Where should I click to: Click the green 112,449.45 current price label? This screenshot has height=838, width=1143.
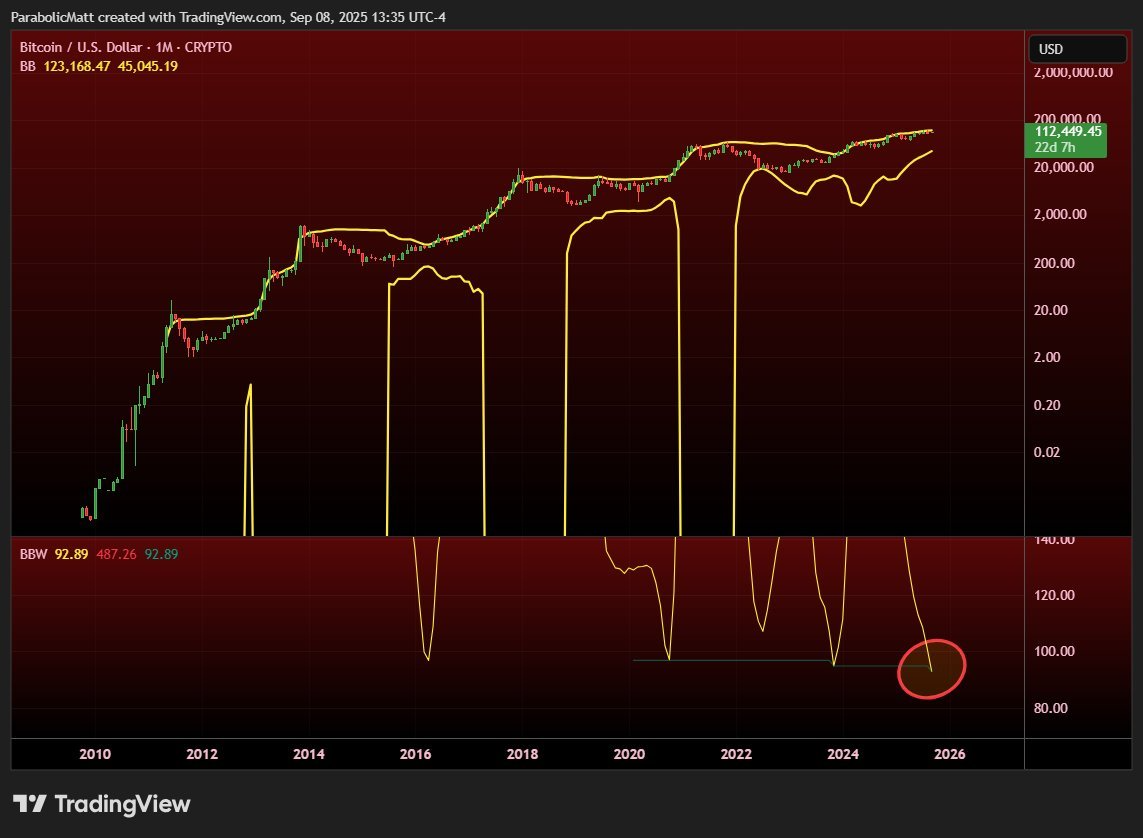[1069, 131]
